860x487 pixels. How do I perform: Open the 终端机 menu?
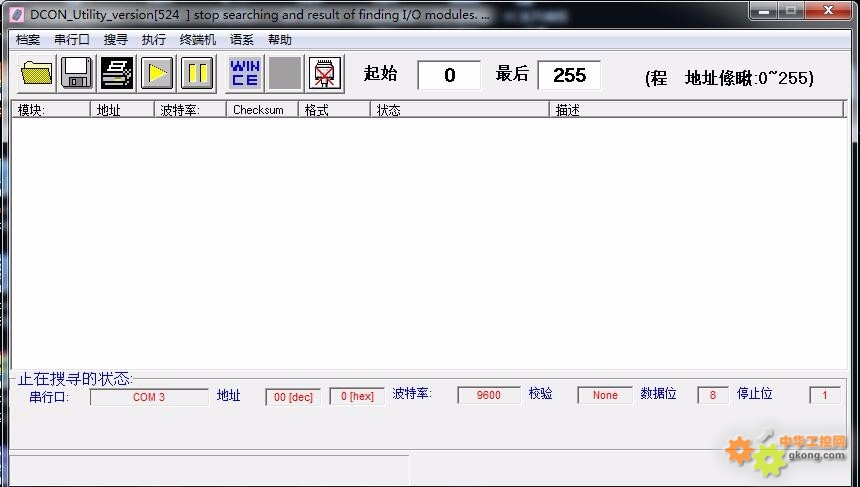198,40
